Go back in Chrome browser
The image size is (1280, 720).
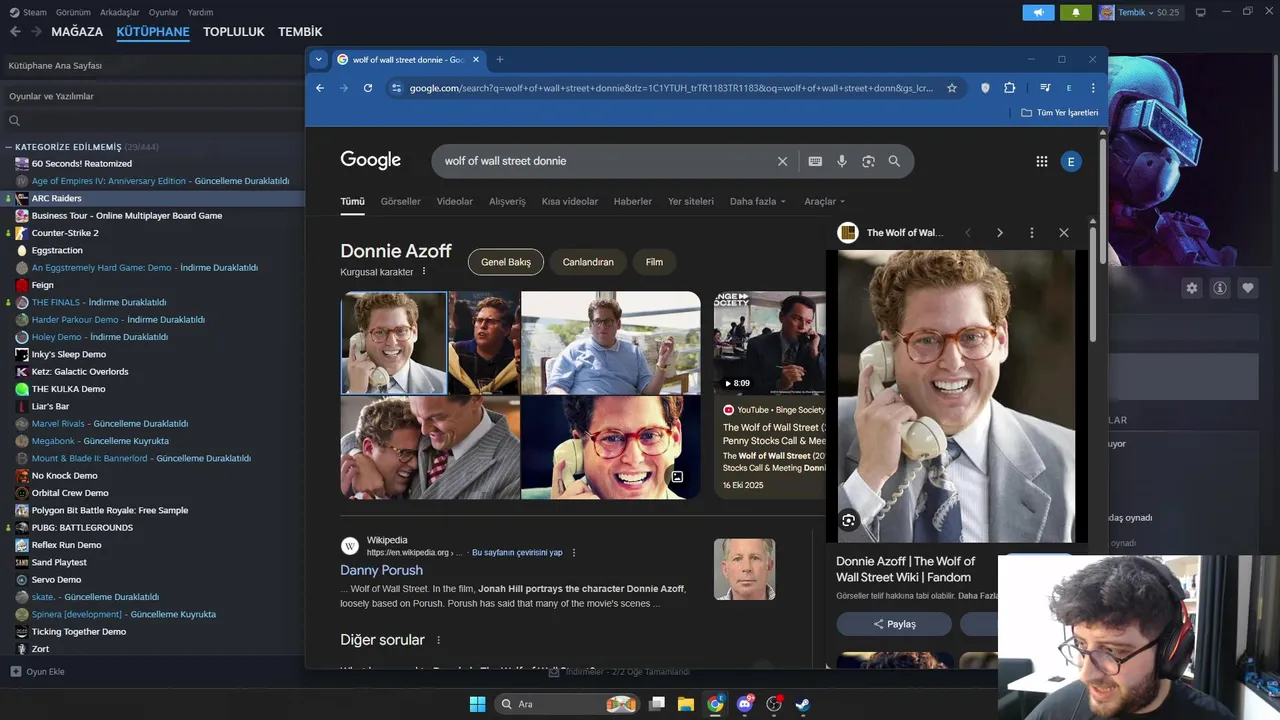pos(320,88)
